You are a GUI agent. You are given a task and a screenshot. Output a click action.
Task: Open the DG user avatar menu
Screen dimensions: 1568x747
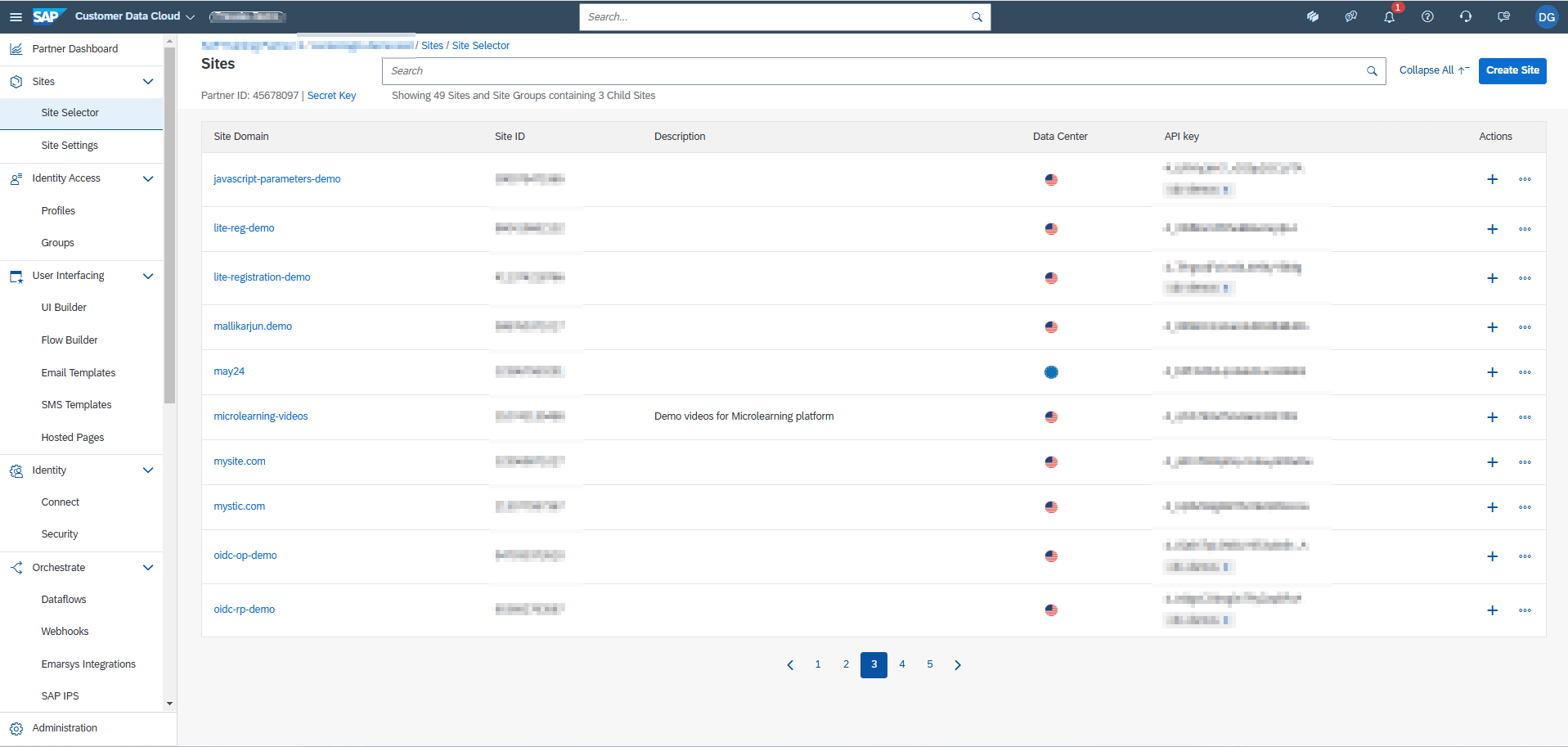tap(1547, 16)
